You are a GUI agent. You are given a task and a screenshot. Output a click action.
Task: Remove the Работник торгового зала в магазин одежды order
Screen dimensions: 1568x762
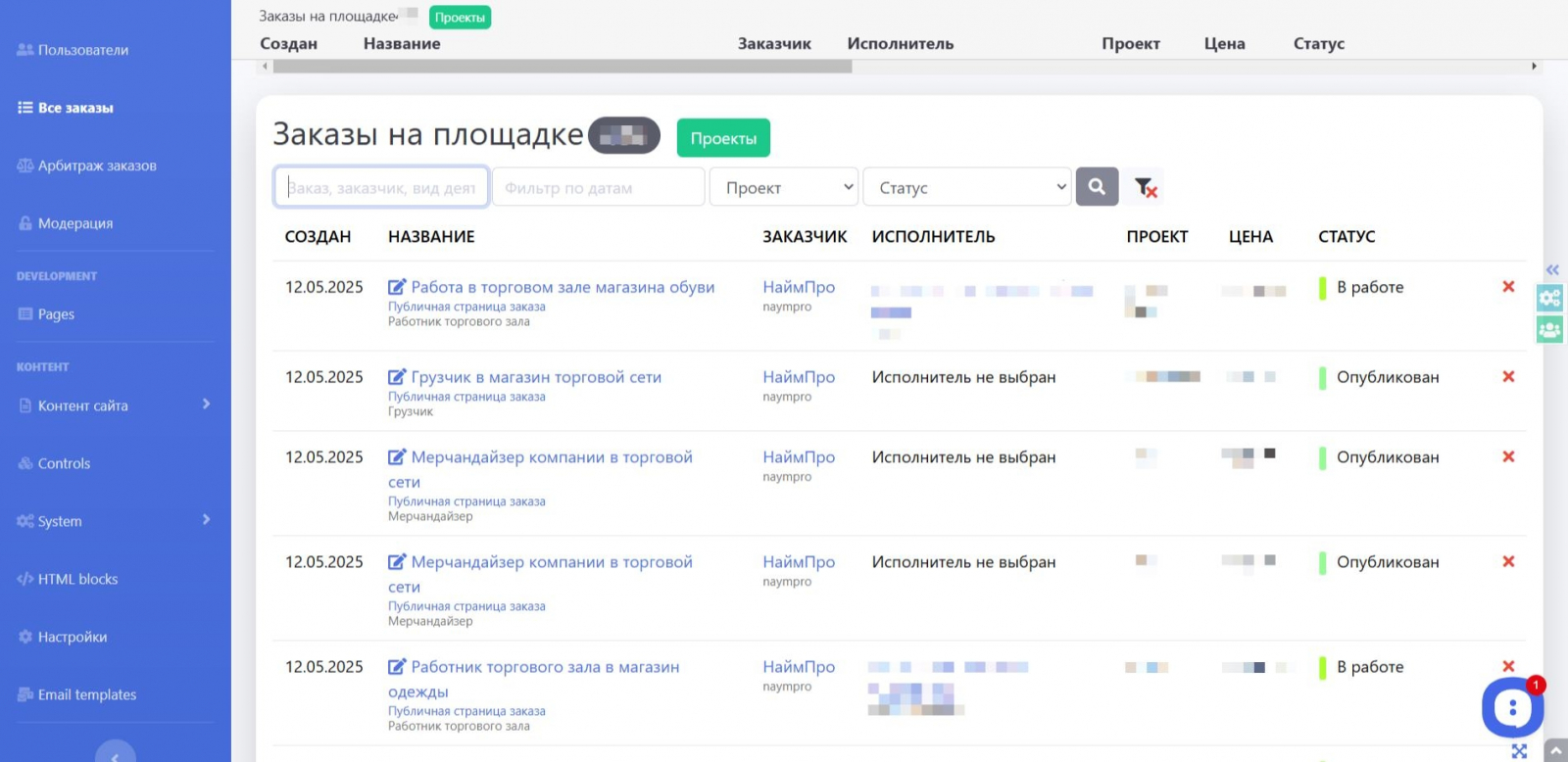1508,666
